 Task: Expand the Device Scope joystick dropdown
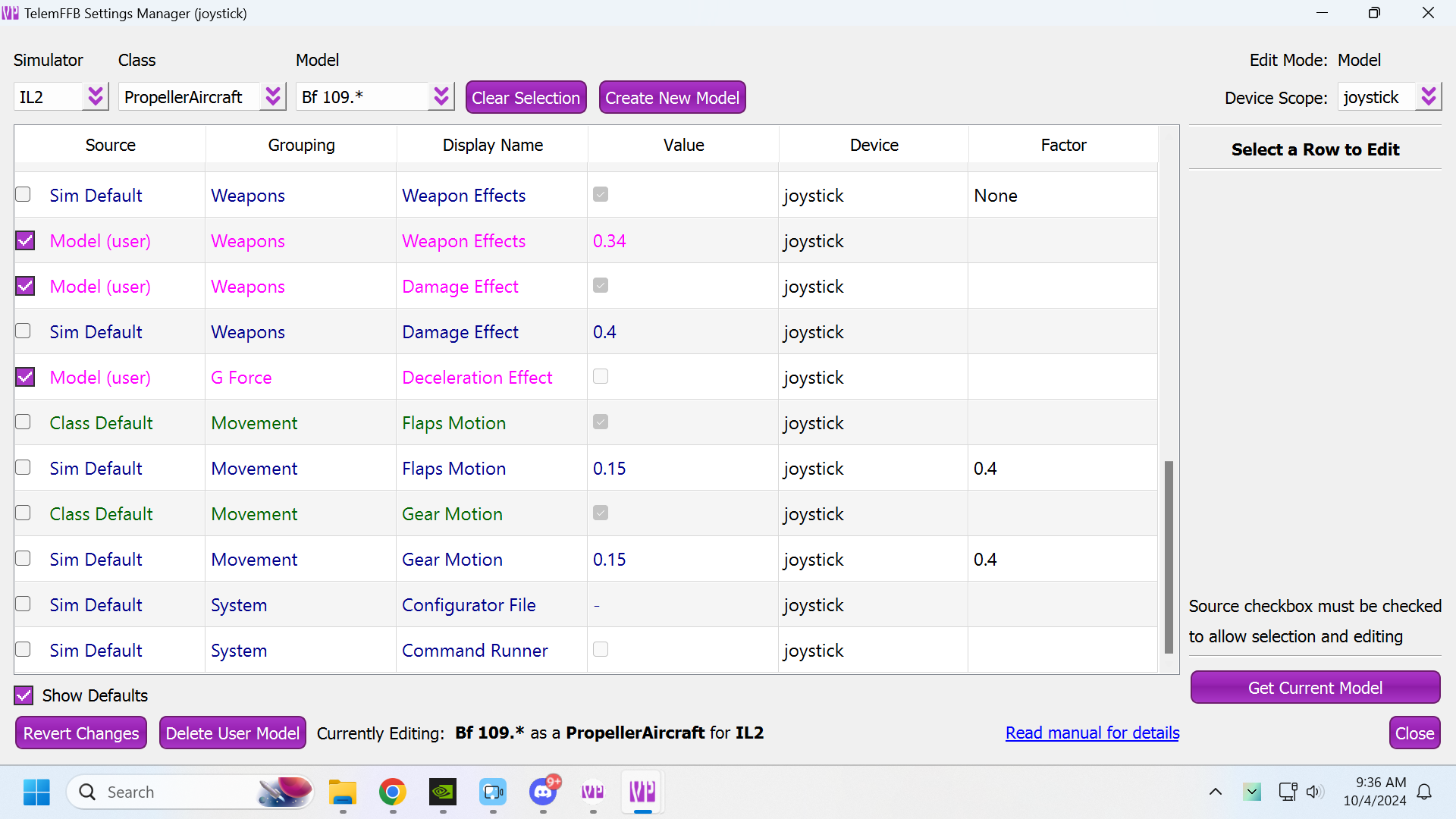pyautogui.click(x=1428, y=97)
